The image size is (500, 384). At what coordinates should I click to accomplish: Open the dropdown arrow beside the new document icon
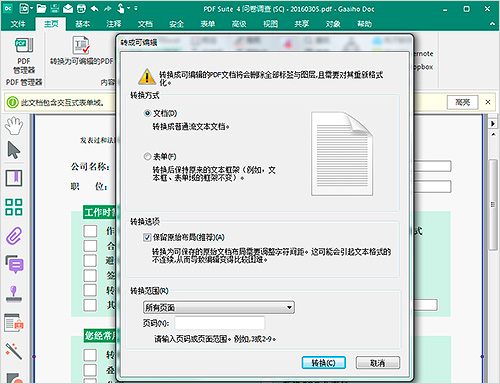click(31, 9)
